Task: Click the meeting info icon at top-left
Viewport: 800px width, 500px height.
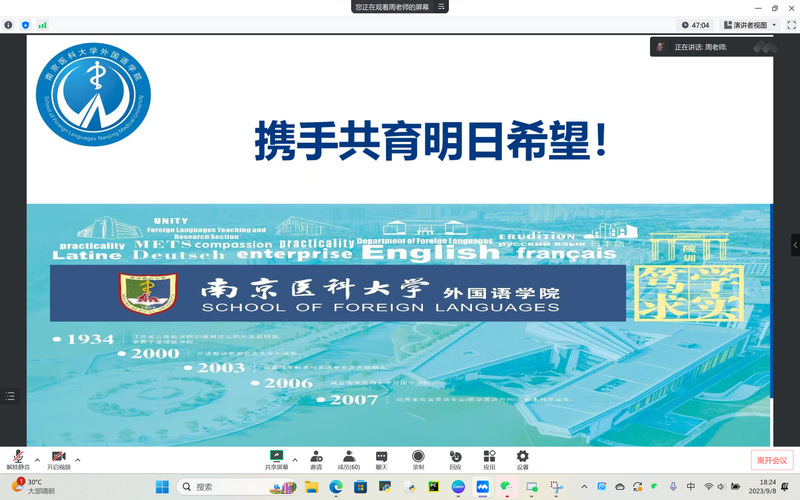Action: 9,24
